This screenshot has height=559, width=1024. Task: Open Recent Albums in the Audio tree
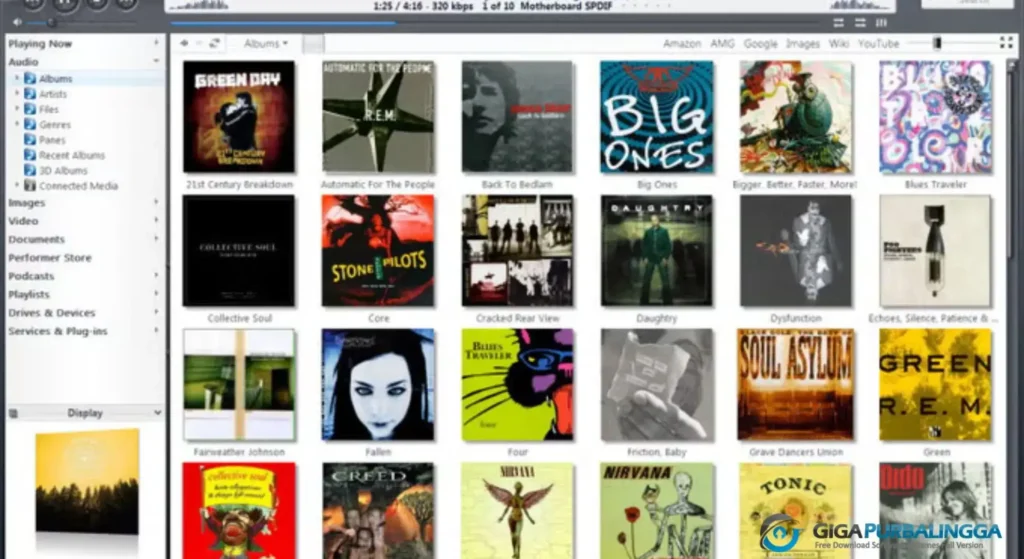coord(72,155)
